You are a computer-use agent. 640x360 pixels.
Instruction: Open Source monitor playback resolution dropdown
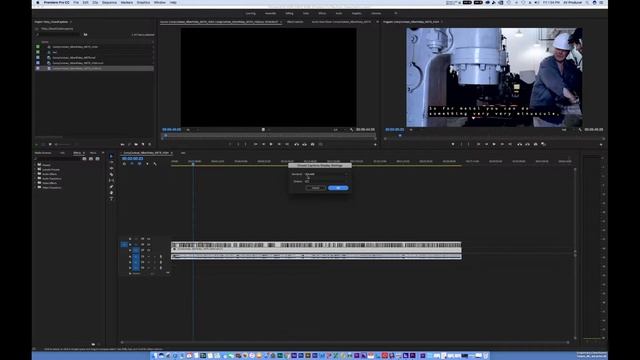pyautogui.click(x=337, y=130)
